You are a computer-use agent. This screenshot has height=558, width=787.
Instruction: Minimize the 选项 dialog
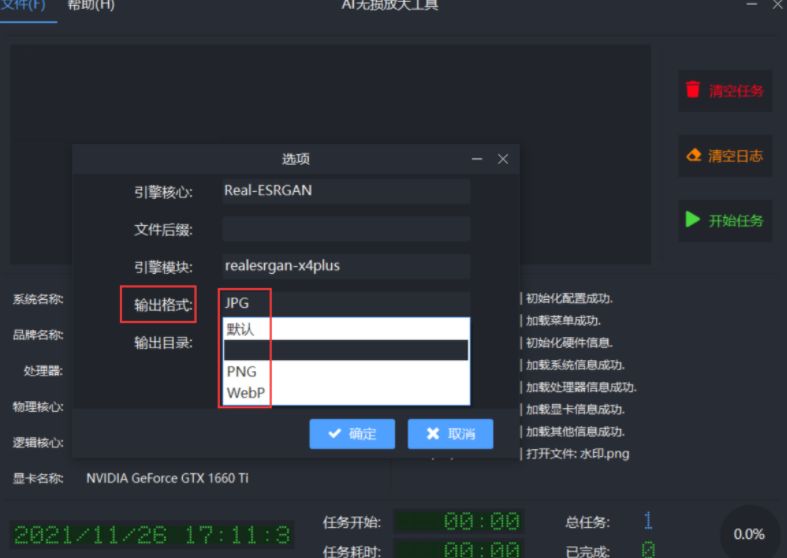coord(477,159)
